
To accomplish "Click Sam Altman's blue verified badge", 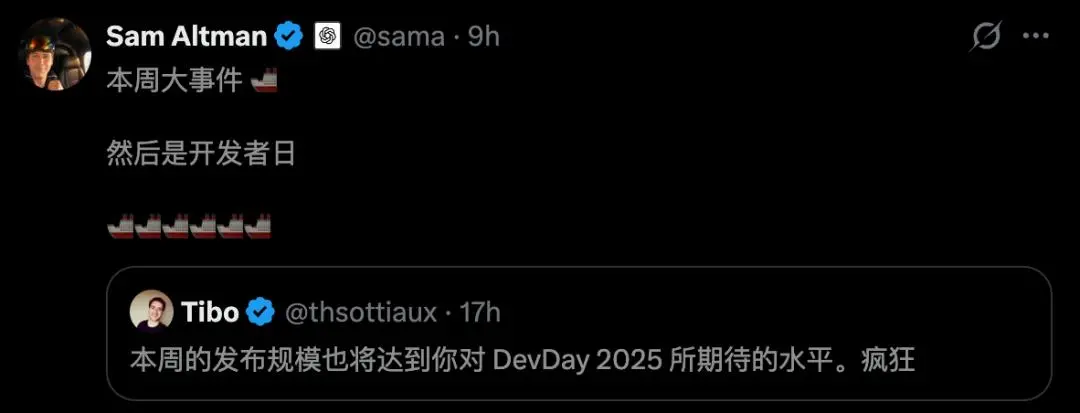I will coord(289,36).
